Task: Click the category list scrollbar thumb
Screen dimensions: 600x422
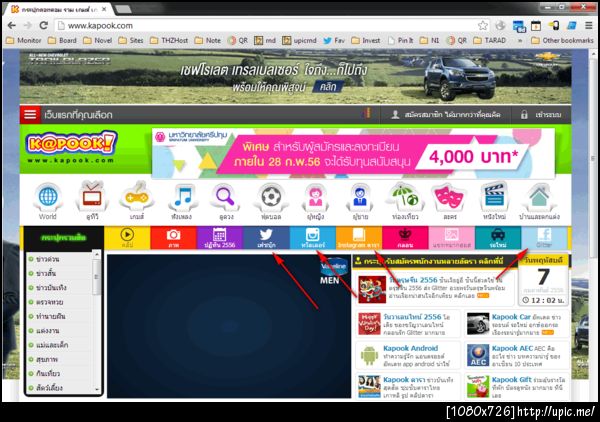Action: (x=96, y=278)
